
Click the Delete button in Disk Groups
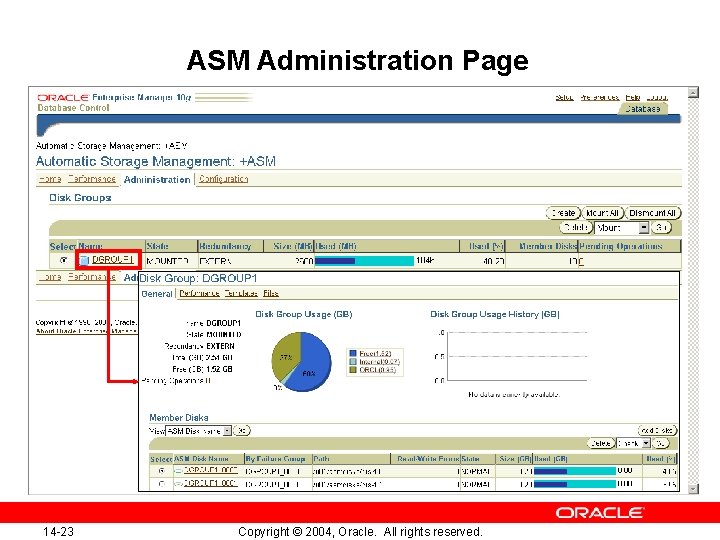[x=575, y=227]
